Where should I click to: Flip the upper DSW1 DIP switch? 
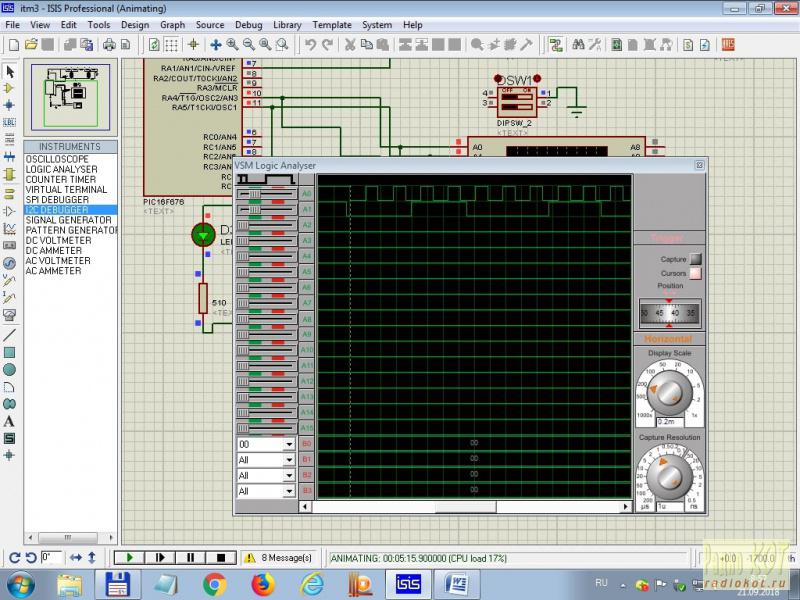517,96
